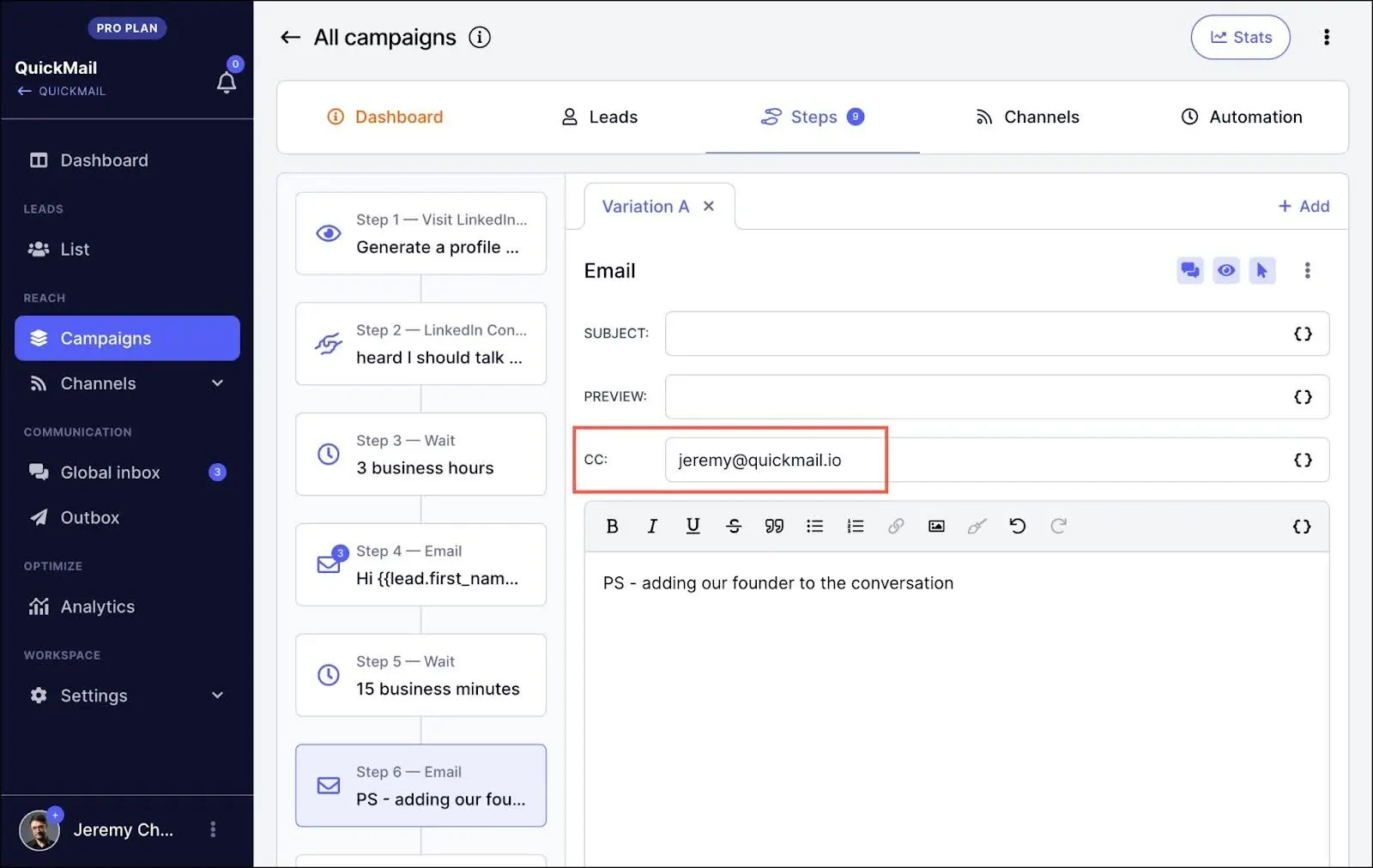This screenshot has width=1373, height=868.
Task: Open Global inbox in sidebar
Action: (x=127, y=473)
